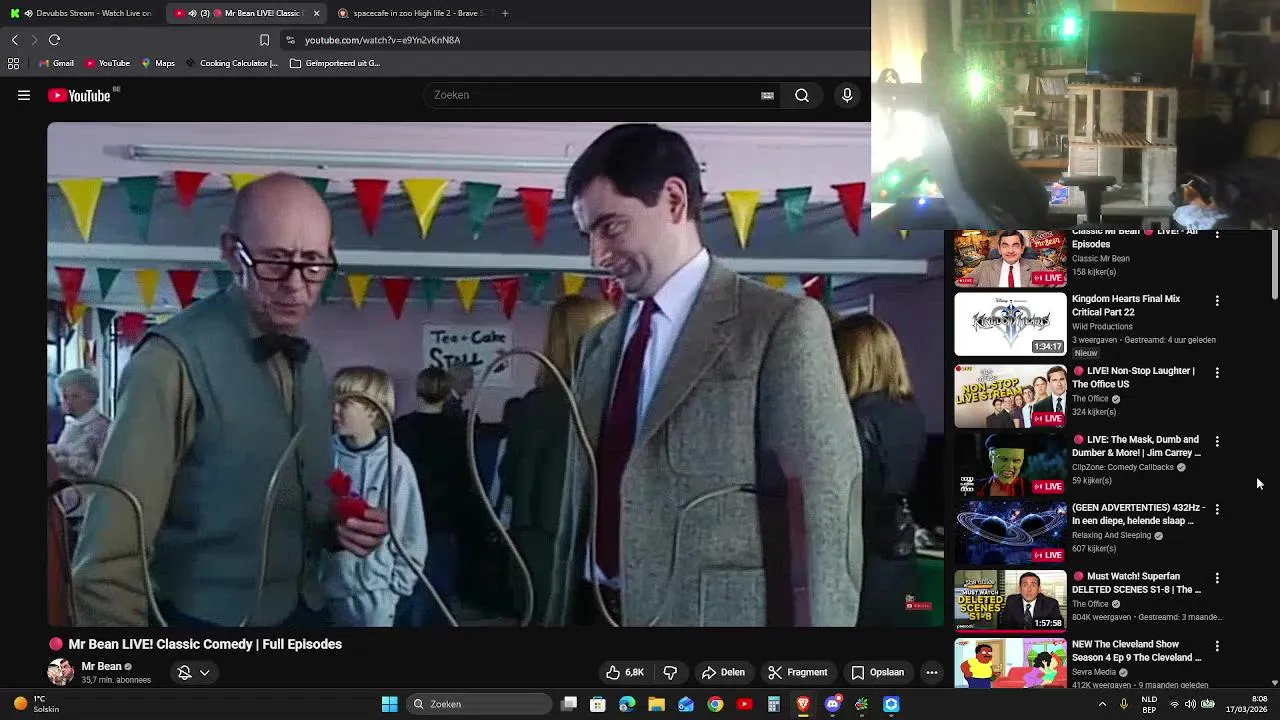Mute the Mr Bean tab audio icon
Viewport: 1280px width, 720px height.
[192, 13]
